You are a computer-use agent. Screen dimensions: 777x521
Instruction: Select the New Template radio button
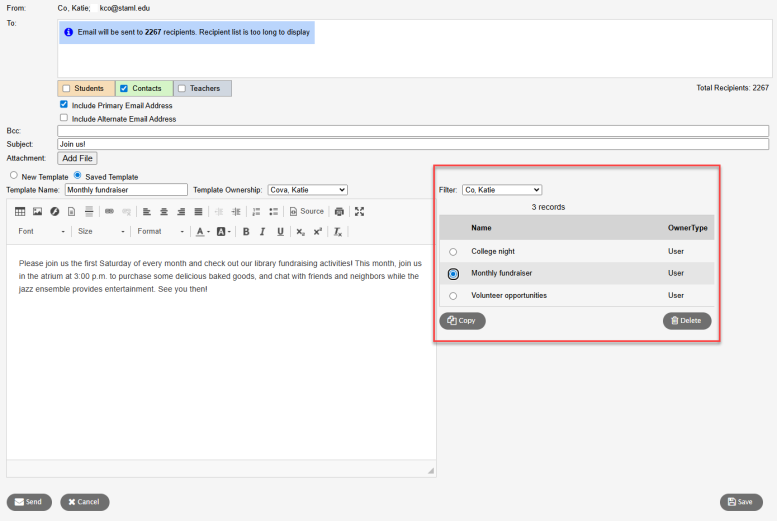point(13,176)
